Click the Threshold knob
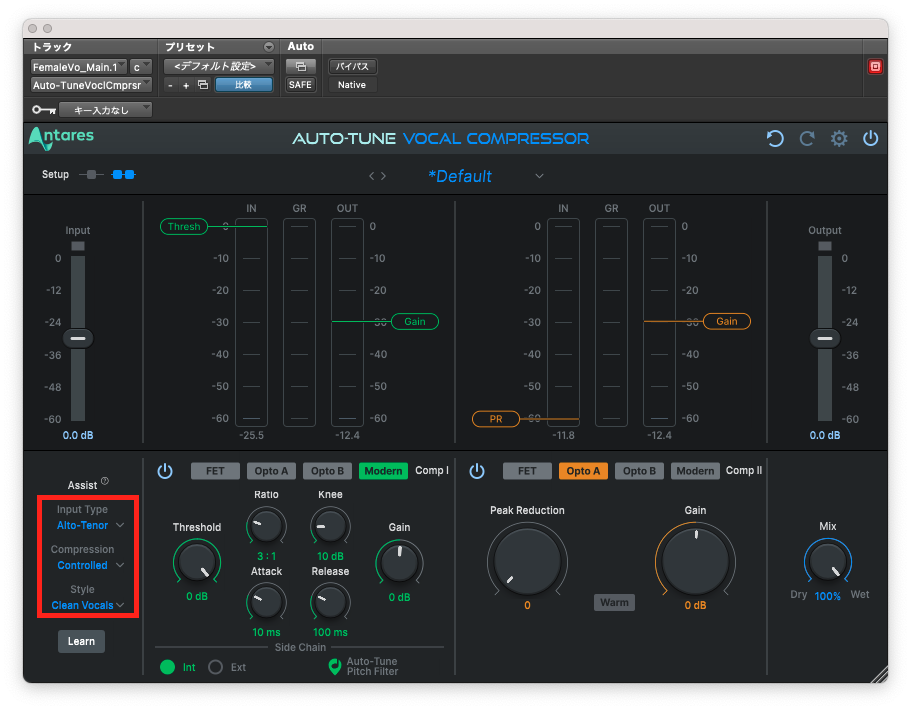 click(197, 561)
